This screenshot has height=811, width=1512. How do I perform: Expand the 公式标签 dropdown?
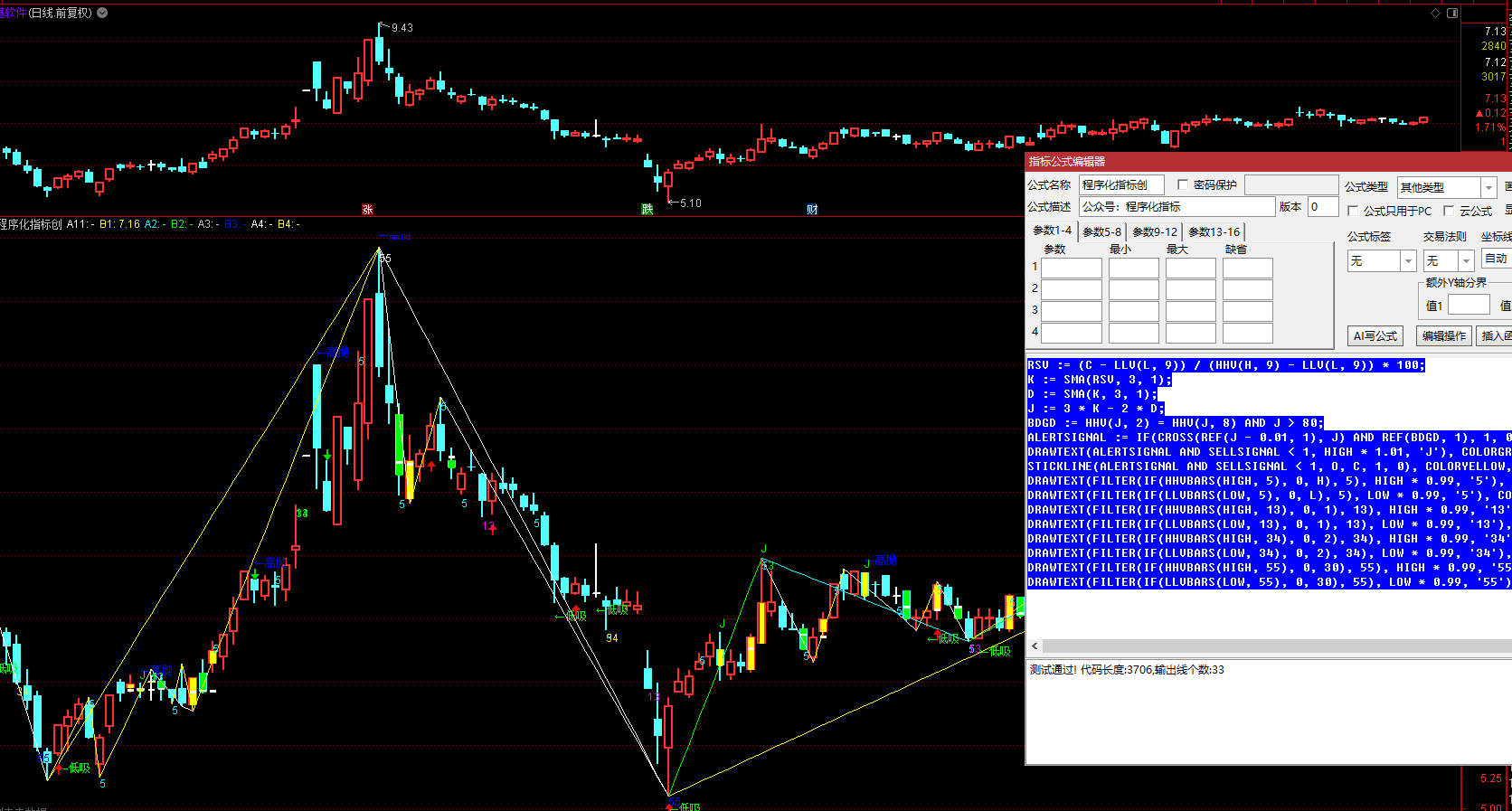(x=1407, y=261)
